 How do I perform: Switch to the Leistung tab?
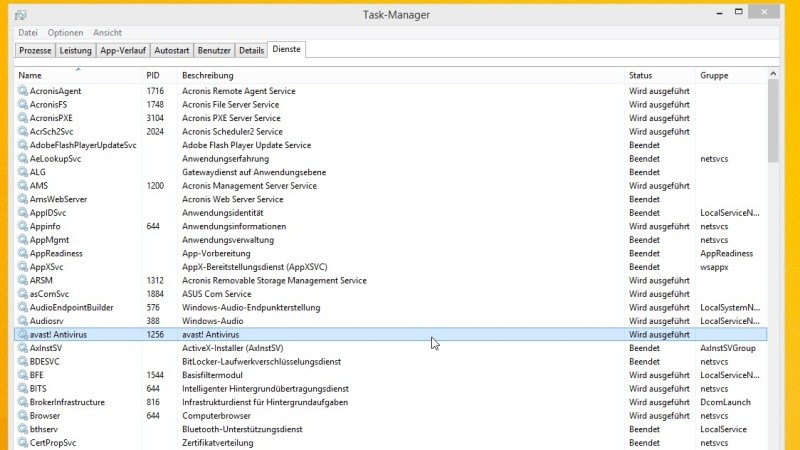[75, 50]
